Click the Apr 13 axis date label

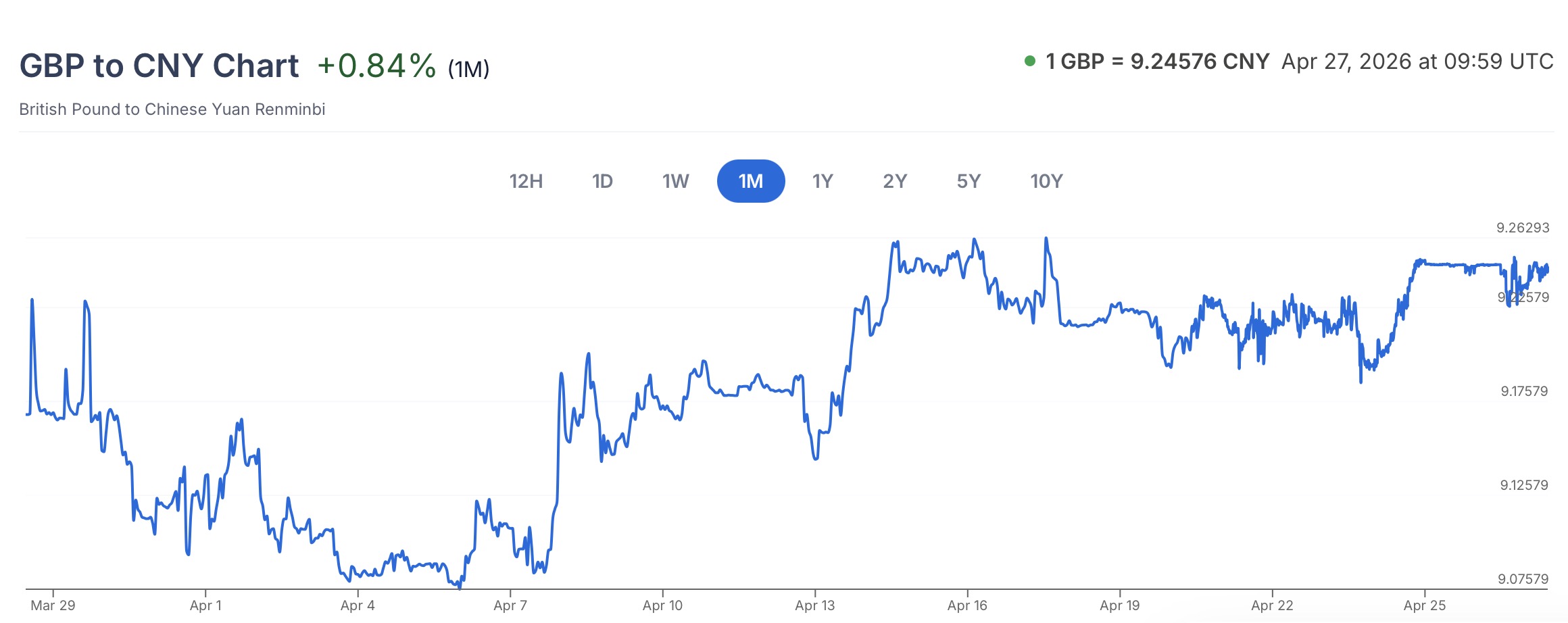(815, 605)
